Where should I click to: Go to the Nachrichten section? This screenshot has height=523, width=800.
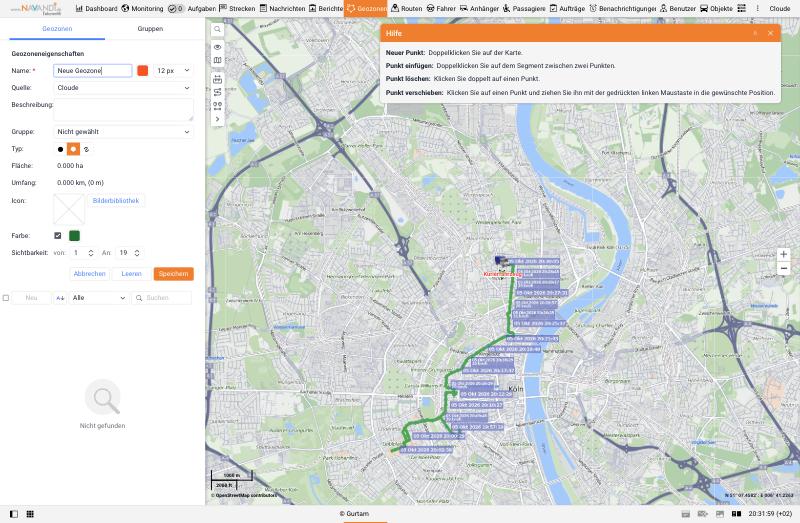(x=282, y=9)
